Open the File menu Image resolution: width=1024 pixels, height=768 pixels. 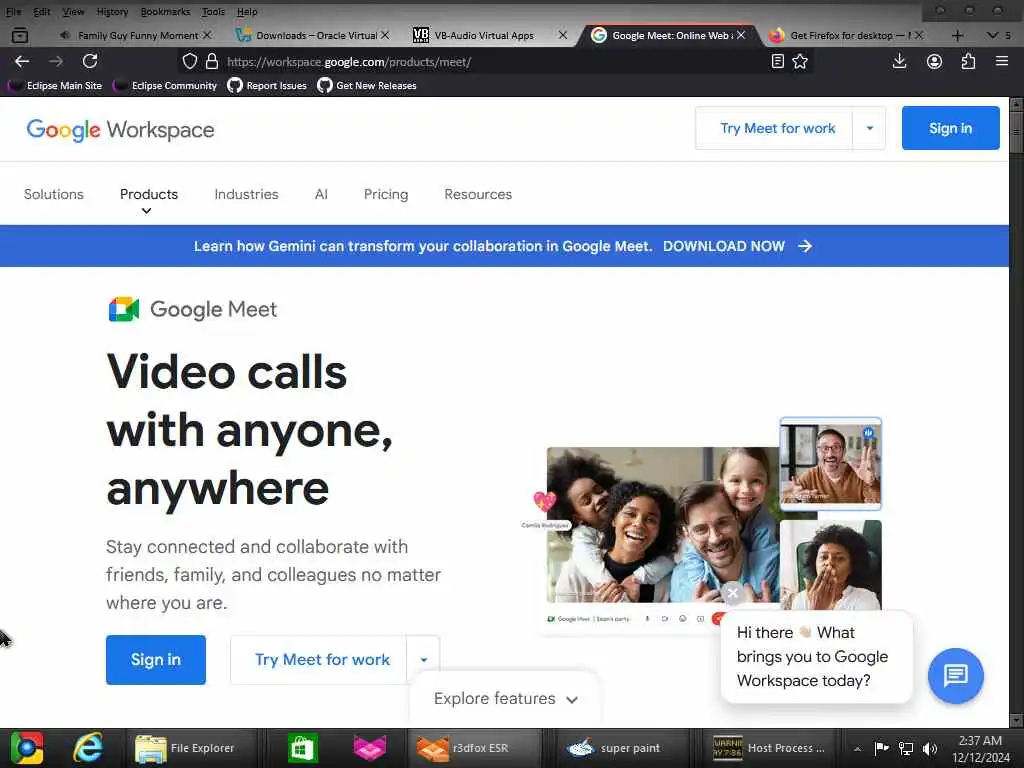pos(13,11)
